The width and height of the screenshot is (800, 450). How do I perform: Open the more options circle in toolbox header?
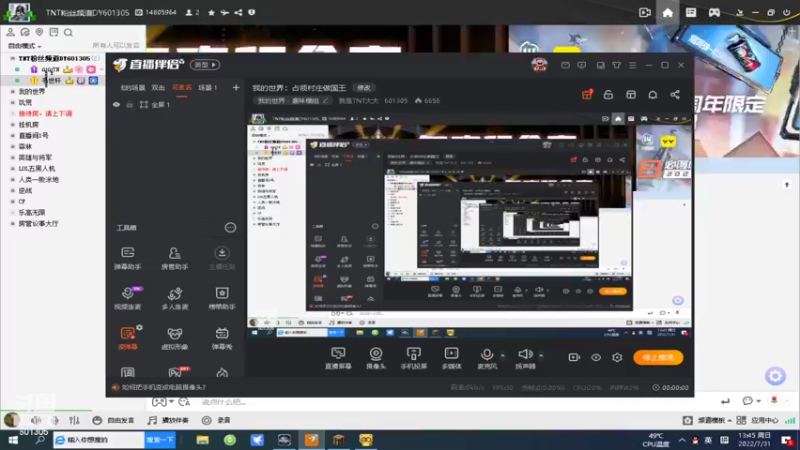click(230, 228)
